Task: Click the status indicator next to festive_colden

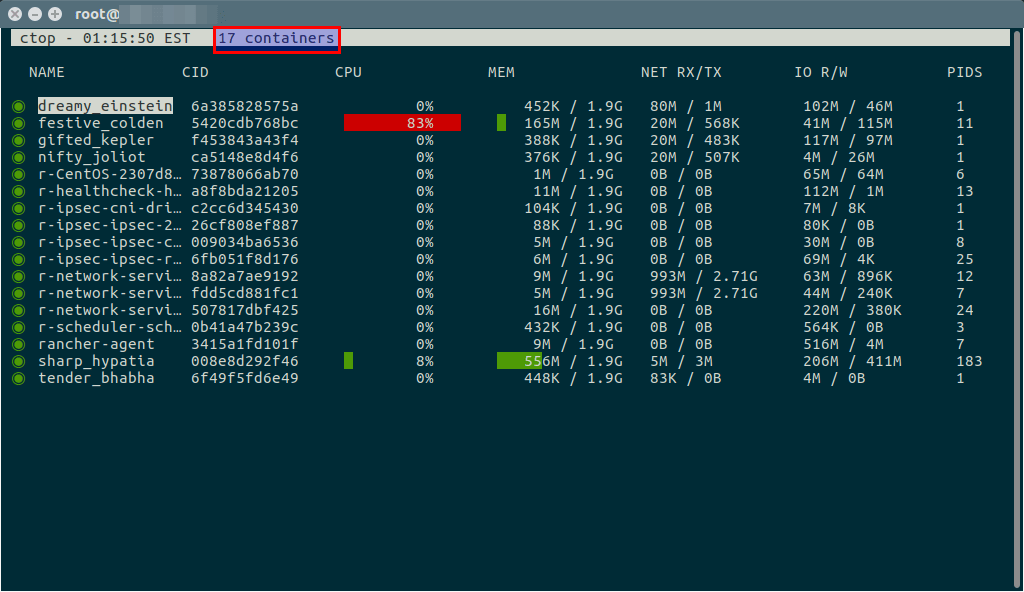Action: tap(18, 123)
